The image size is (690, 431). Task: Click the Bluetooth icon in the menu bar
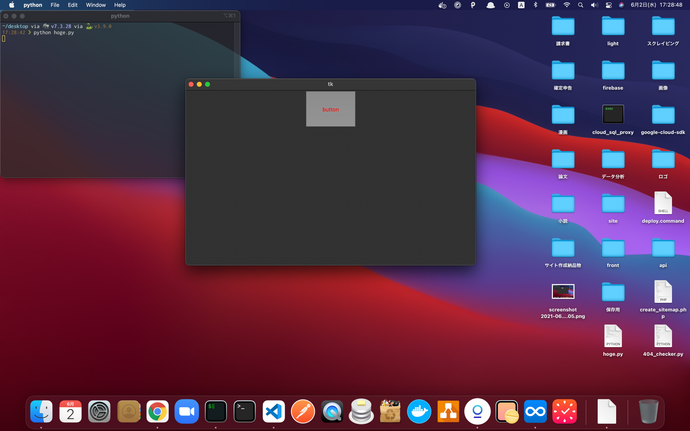[x=536, y=5]
